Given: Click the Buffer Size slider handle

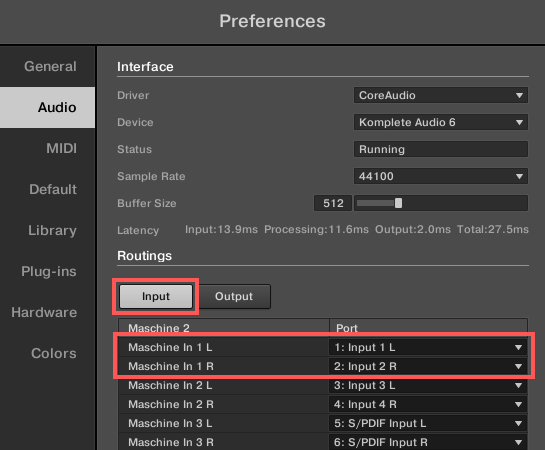Looking at the screenshot, I should click(x=398, y=203).
